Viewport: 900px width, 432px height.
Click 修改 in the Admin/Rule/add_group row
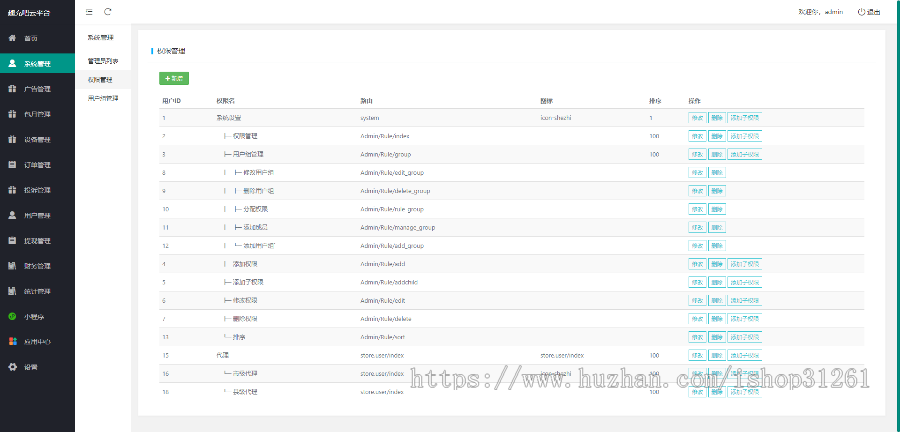tap(697, 246)
